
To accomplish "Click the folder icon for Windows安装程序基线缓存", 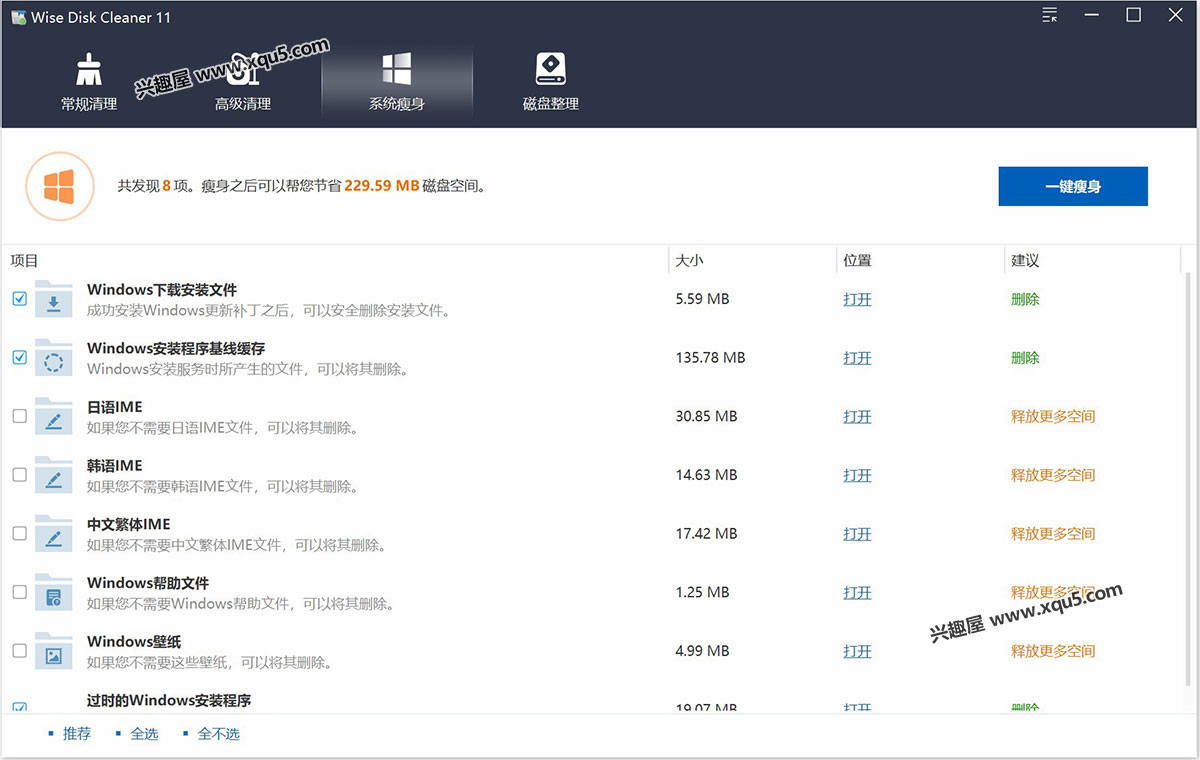I will 54,358.
